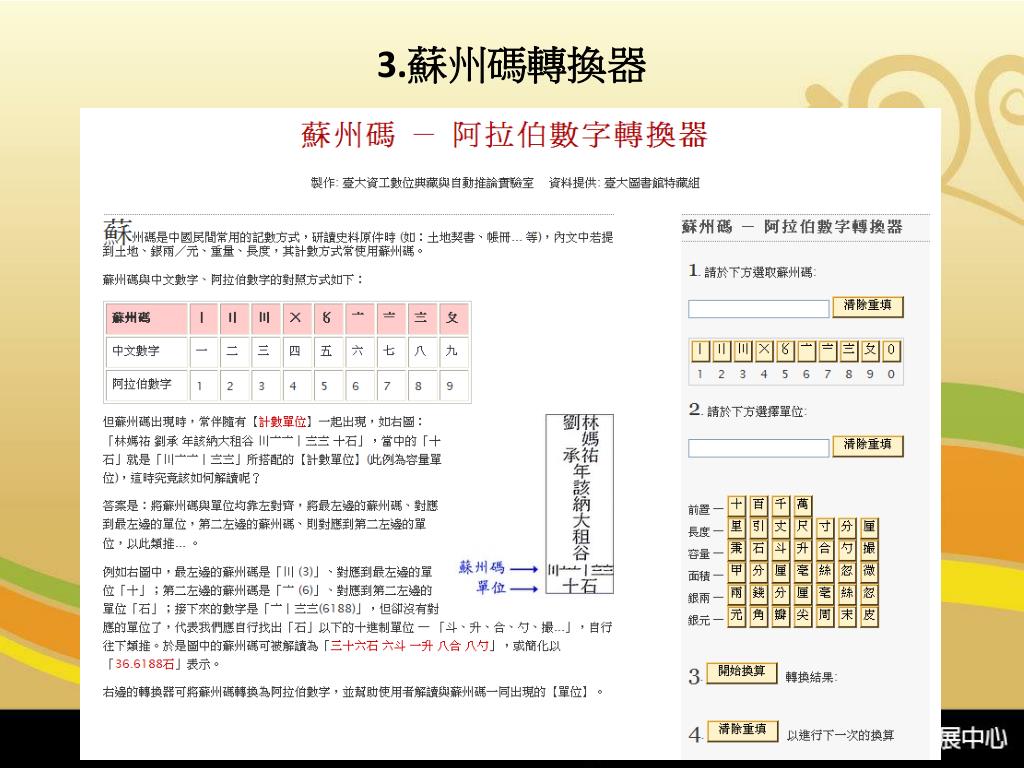This screenshot has height=768, width=1024.
Task: Select the 周 silver dollar unit
Action: 825,616
